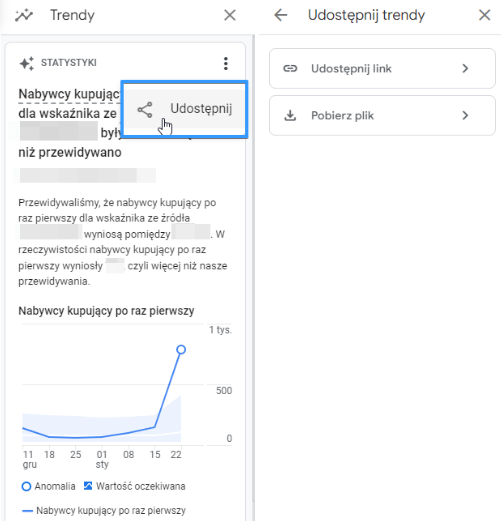The image size is (502, 521).
Task: Expand the Pobierz plik chevron
Action: pos(465,115)
